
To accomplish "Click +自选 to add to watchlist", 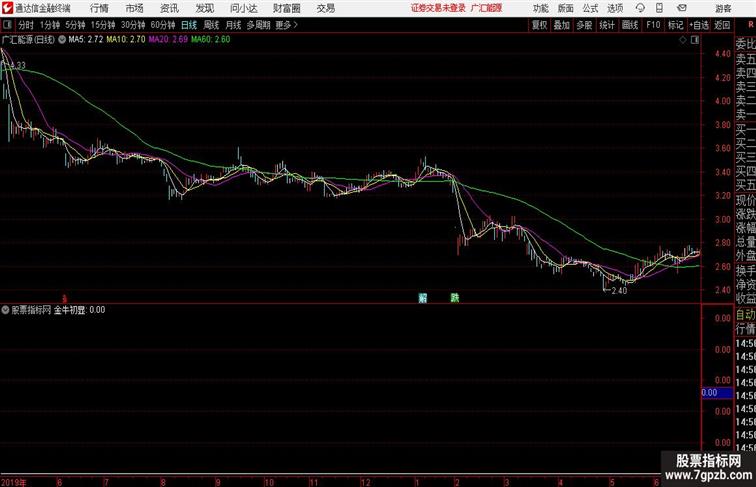I will (699, 25).
